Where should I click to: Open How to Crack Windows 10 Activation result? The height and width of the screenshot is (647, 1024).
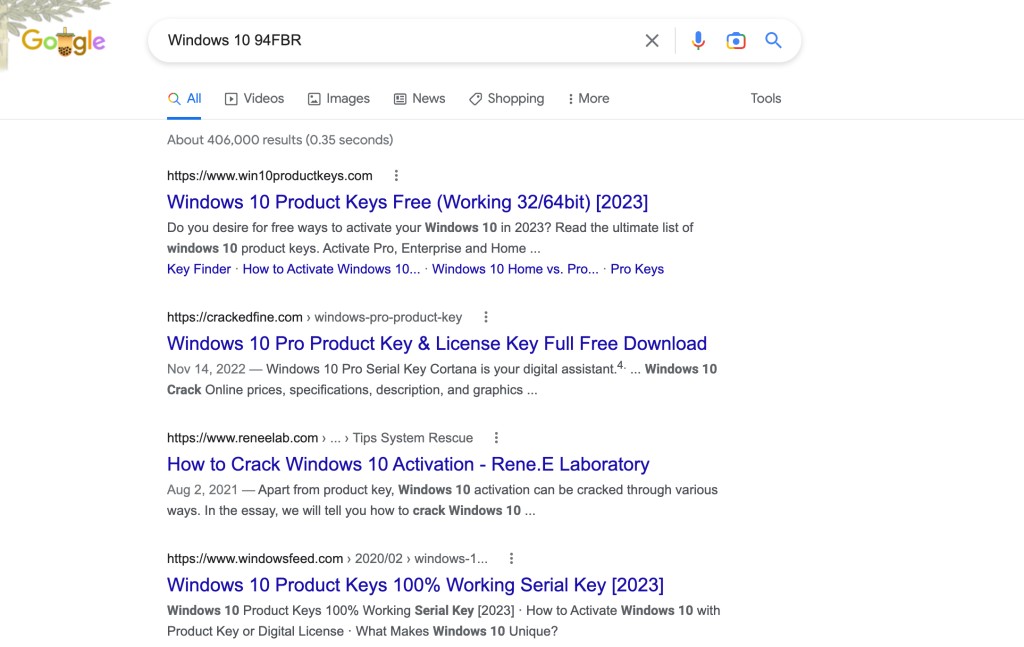click(408, 464)
